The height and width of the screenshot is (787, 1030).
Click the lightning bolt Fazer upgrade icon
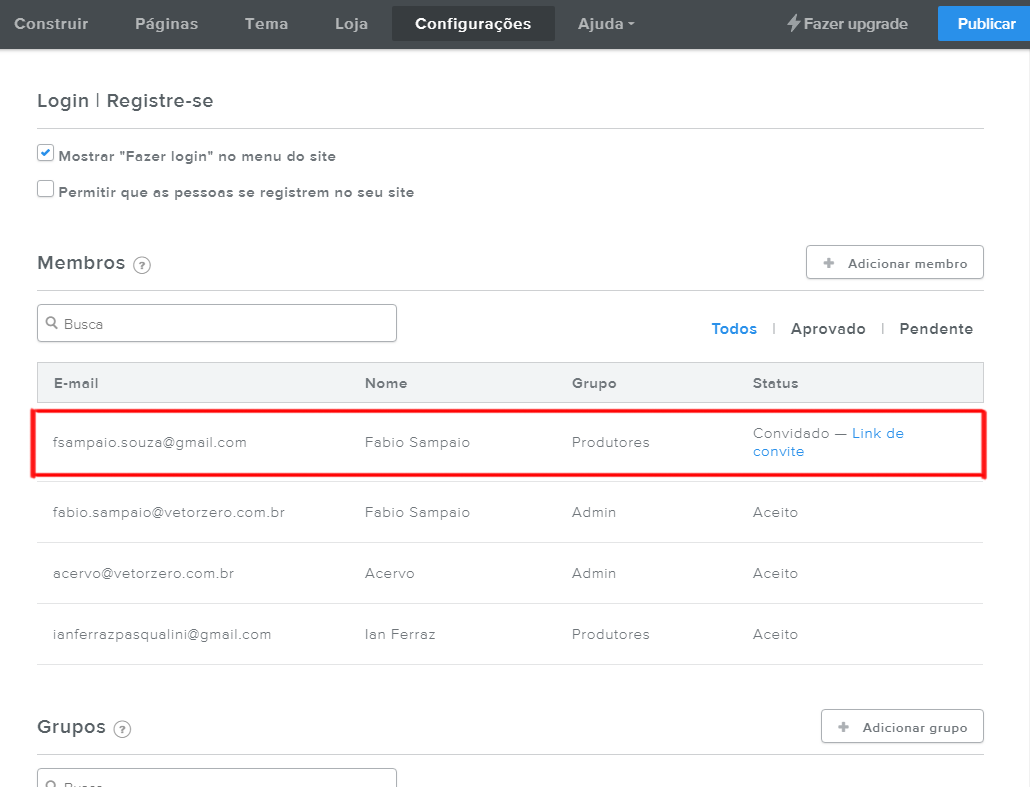[x=794, y=23]
